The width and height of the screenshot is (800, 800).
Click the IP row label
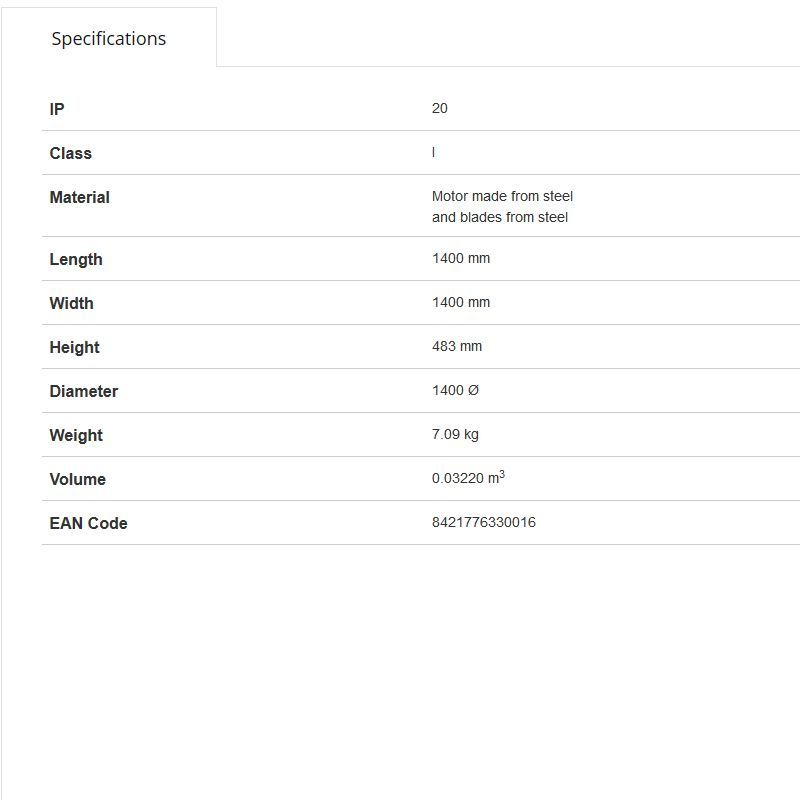coord(57,109)
